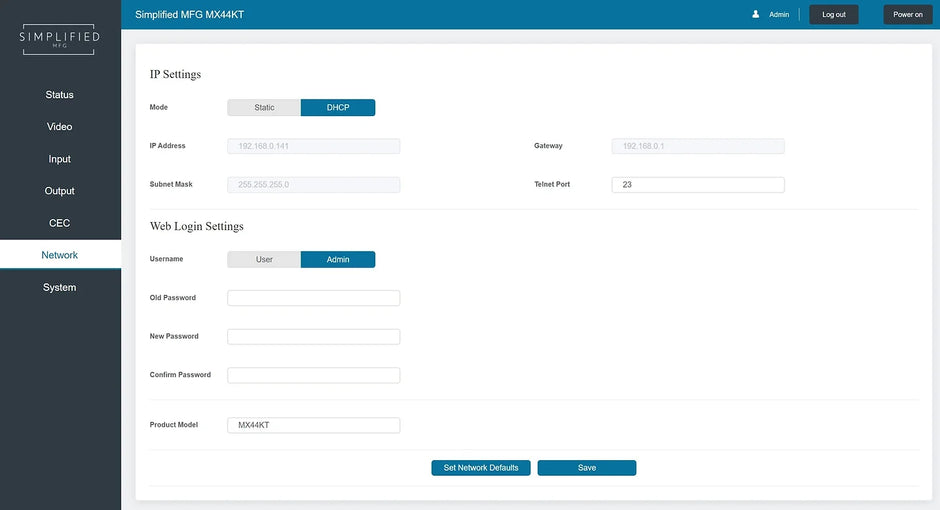Open the Status menu page

(x=60, y=95)
